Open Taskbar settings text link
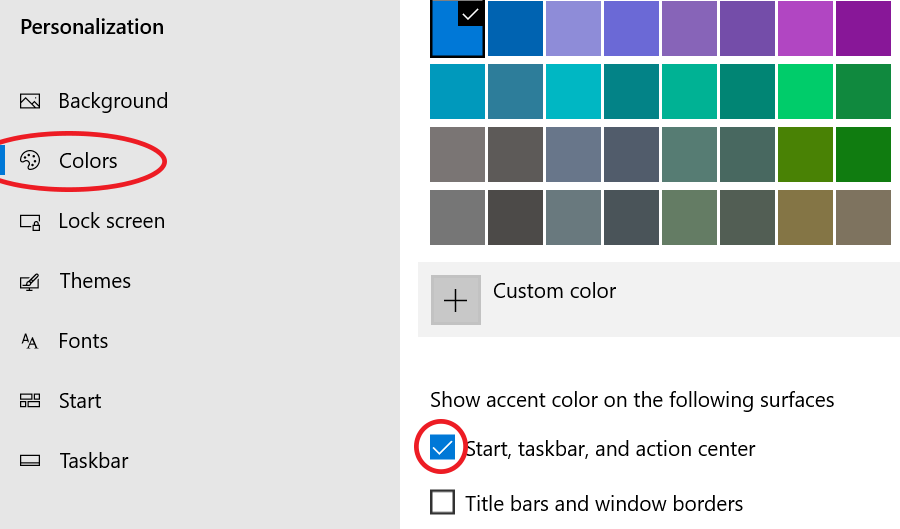 click(x=94, y=461)
